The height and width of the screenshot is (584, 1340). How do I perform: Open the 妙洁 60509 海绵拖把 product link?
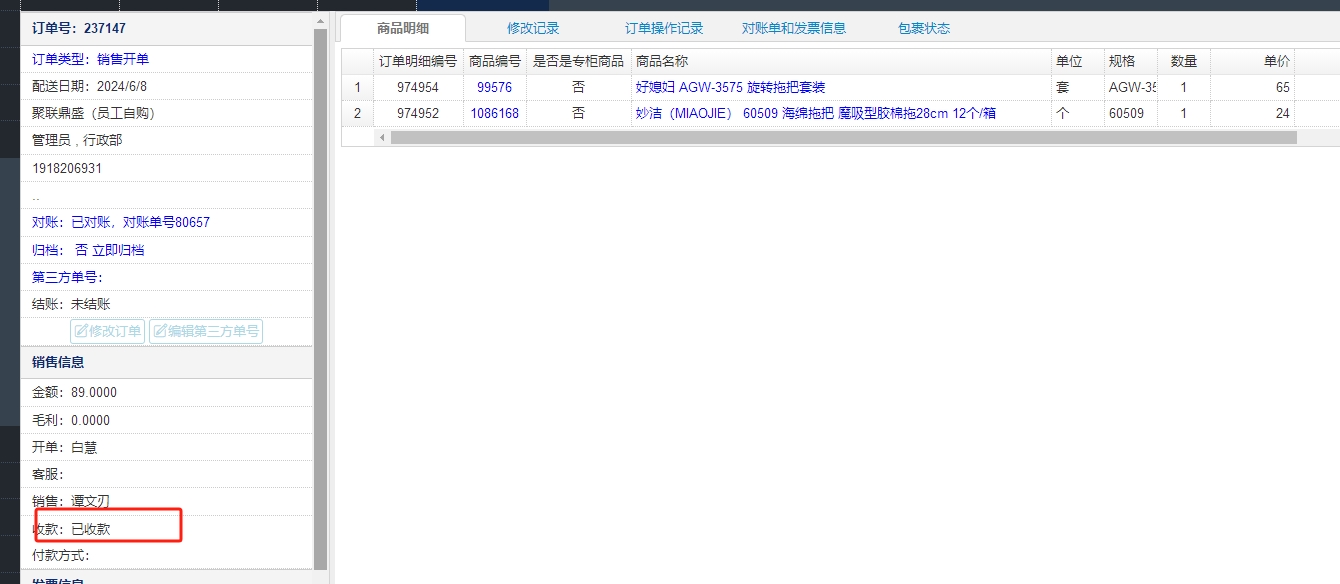[x=816, y=113]
